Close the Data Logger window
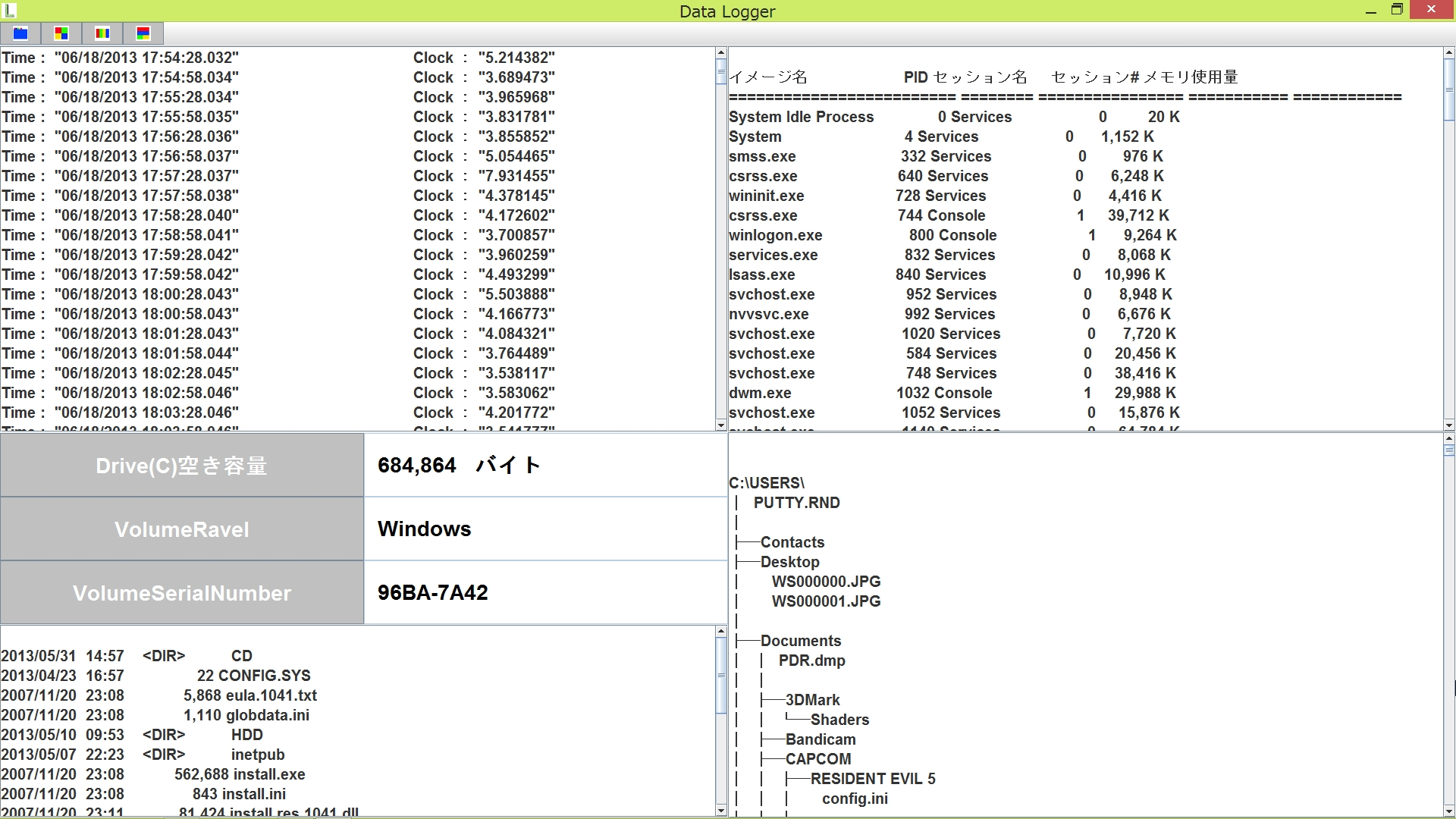Image resolution: width=1456 pixels, height=819 pixels. (x=1431, y=10)
